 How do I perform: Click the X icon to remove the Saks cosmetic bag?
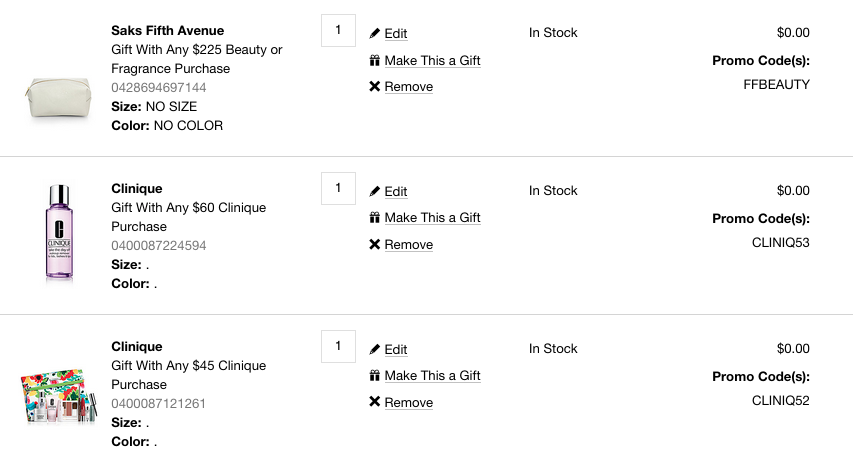coord(374,86)
